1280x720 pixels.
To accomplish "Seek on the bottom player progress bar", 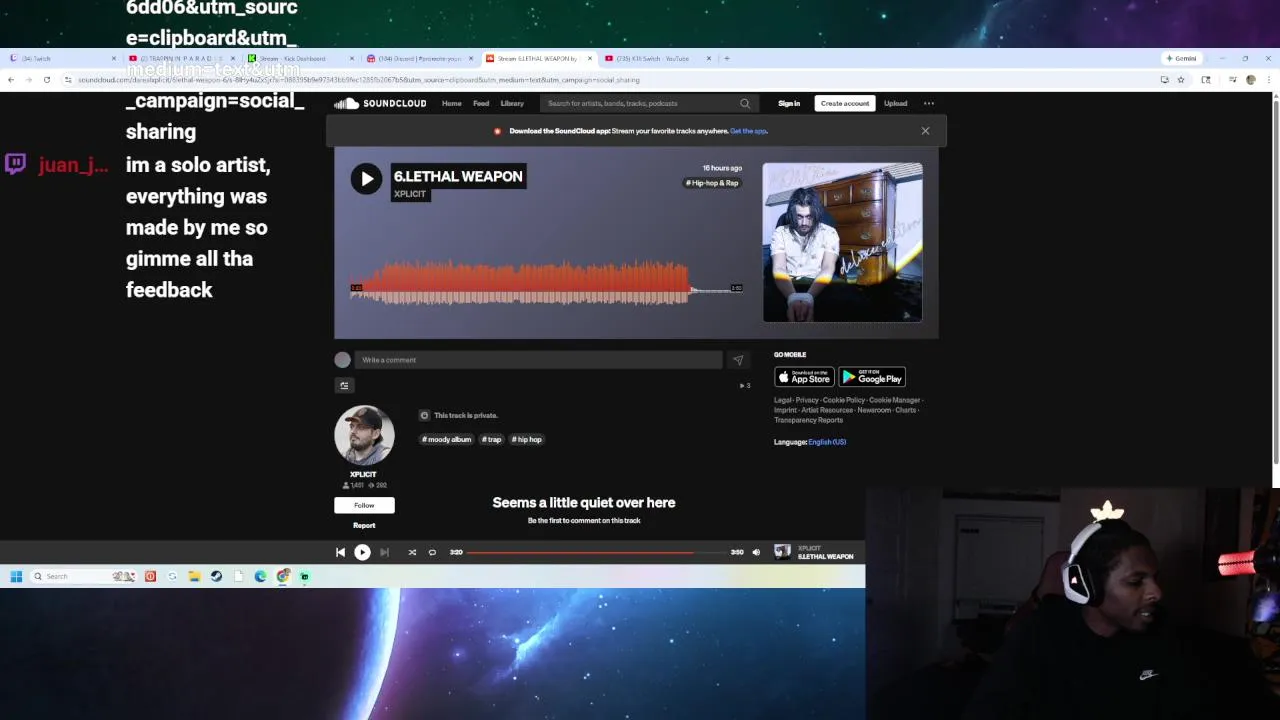I will pyautogui.click(x=596, y=552).
